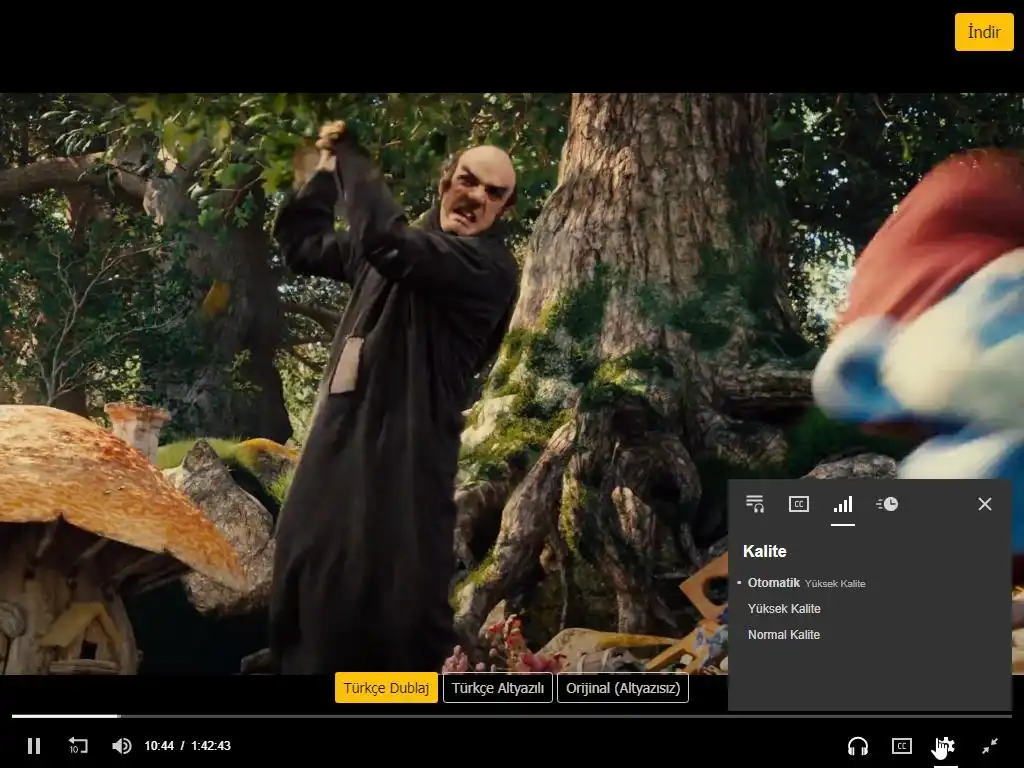1024x768 pixels.
Task: Seek along the video progress bar
Action: [x=512, y=716]
